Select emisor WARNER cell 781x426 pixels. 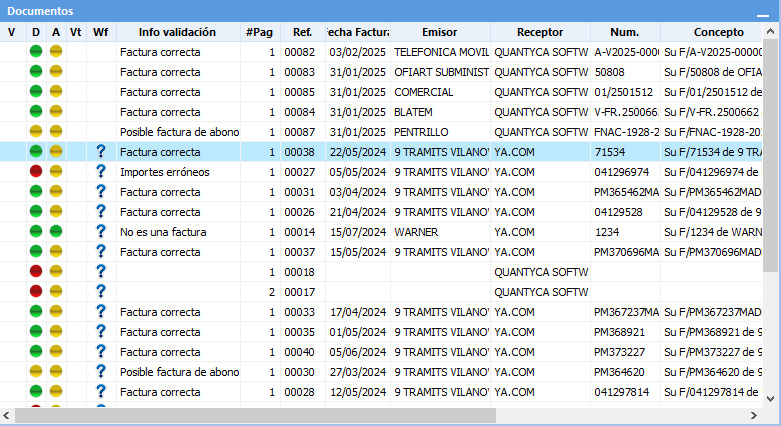440,232
